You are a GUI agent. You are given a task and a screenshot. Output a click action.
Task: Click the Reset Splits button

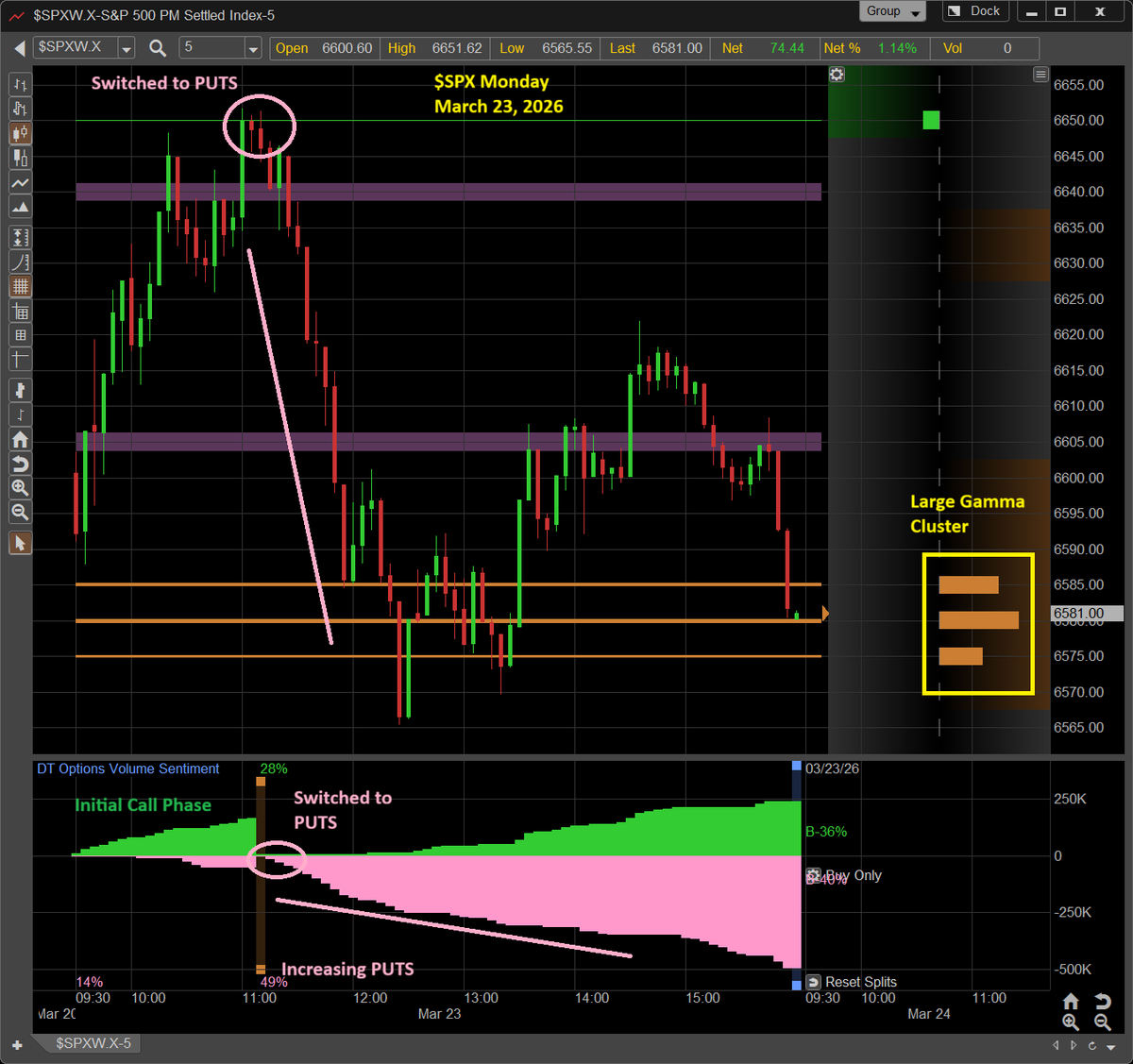pos(853,982)
